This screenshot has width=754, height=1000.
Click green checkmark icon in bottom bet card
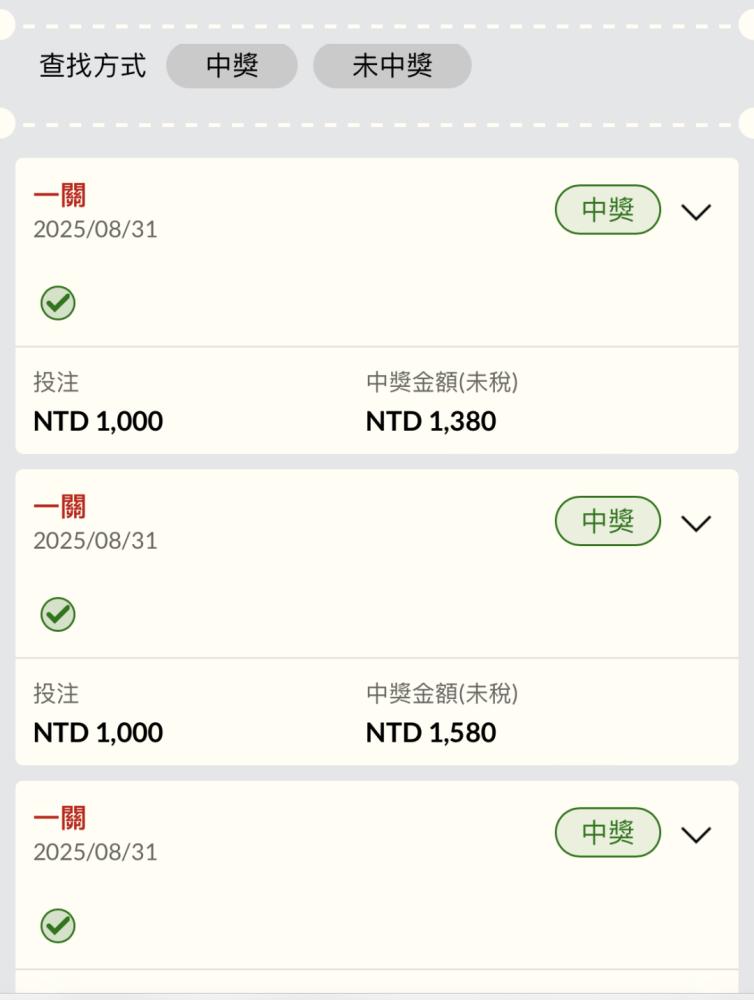coord(58,925)
